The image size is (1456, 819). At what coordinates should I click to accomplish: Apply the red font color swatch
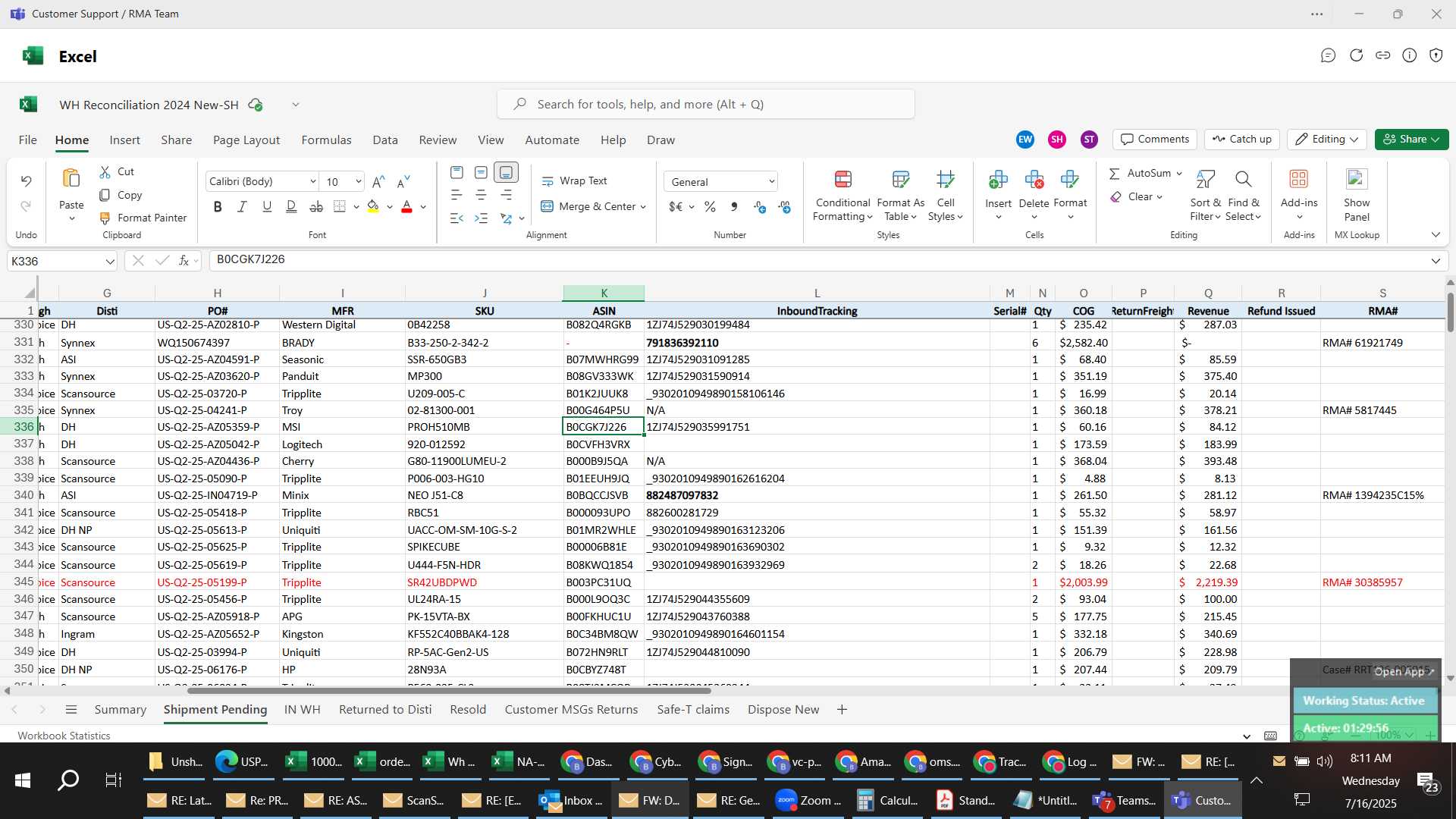click(x=406, y=207)
